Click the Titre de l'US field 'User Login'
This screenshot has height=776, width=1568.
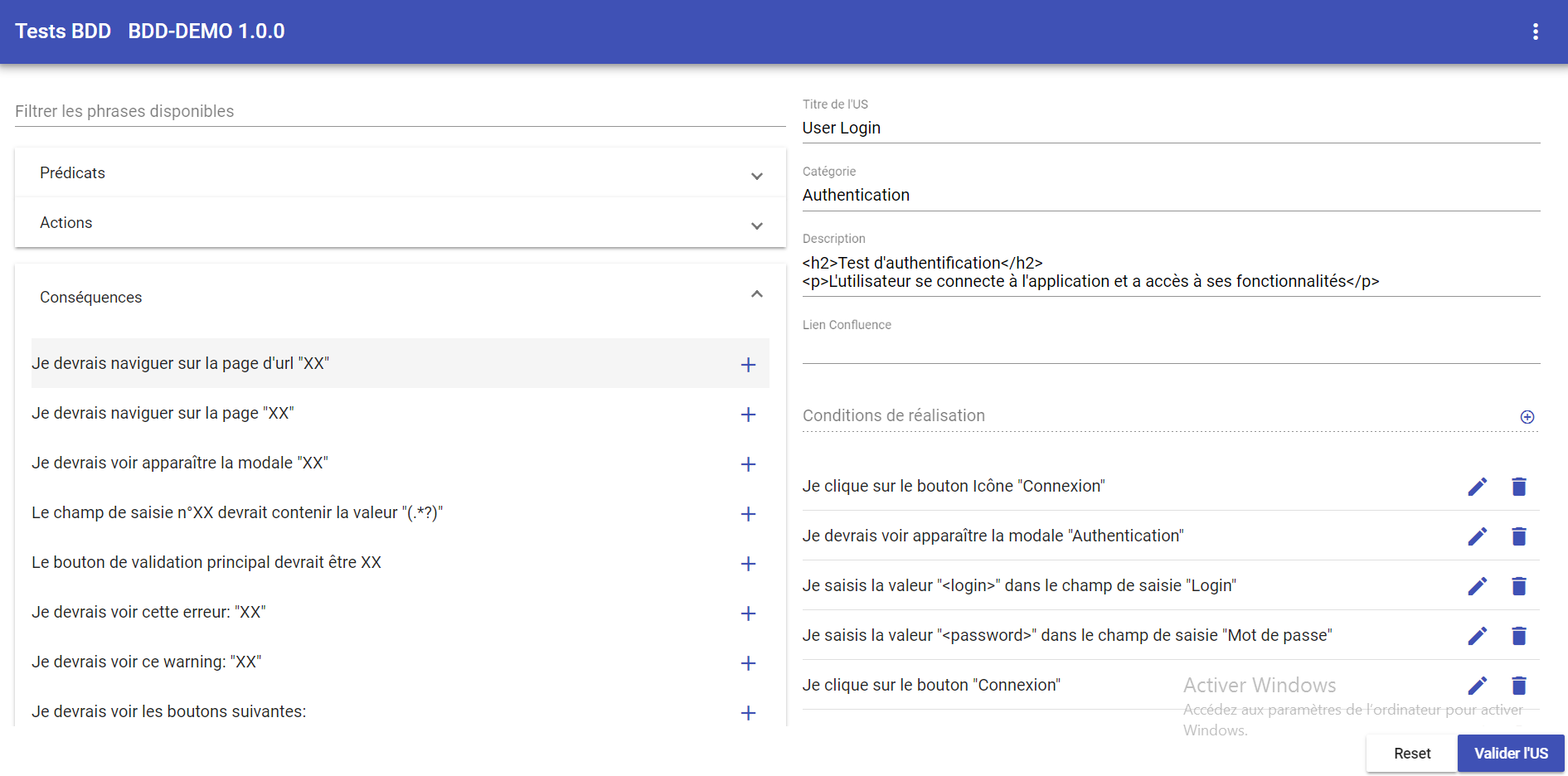tap(1171, 129)
